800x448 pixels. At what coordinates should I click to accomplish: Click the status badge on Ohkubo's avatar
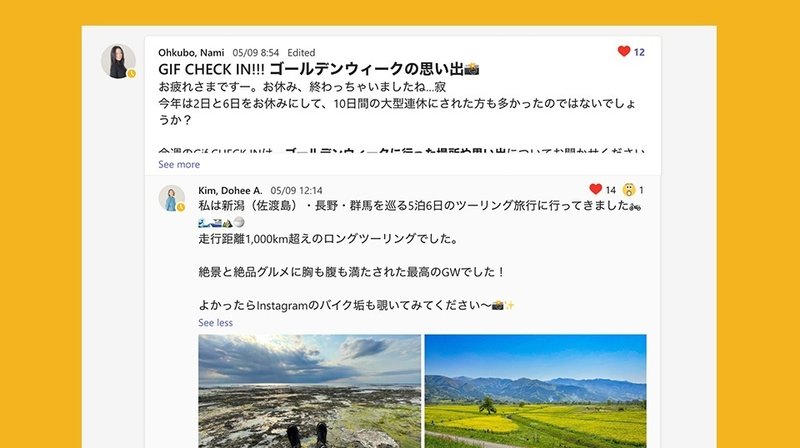(x=132, y=73)
